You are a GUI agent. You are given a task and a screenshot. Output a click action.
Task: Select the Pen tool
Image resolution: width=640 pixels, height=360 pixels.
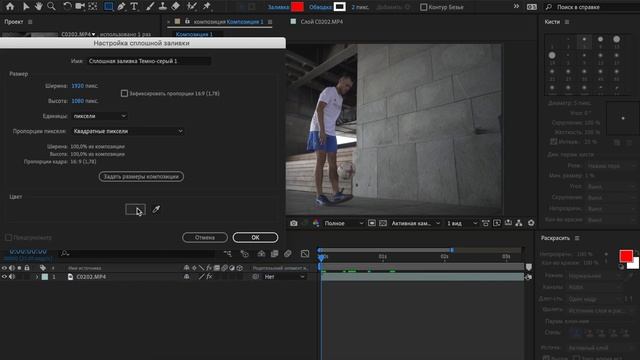coord(122,6)
